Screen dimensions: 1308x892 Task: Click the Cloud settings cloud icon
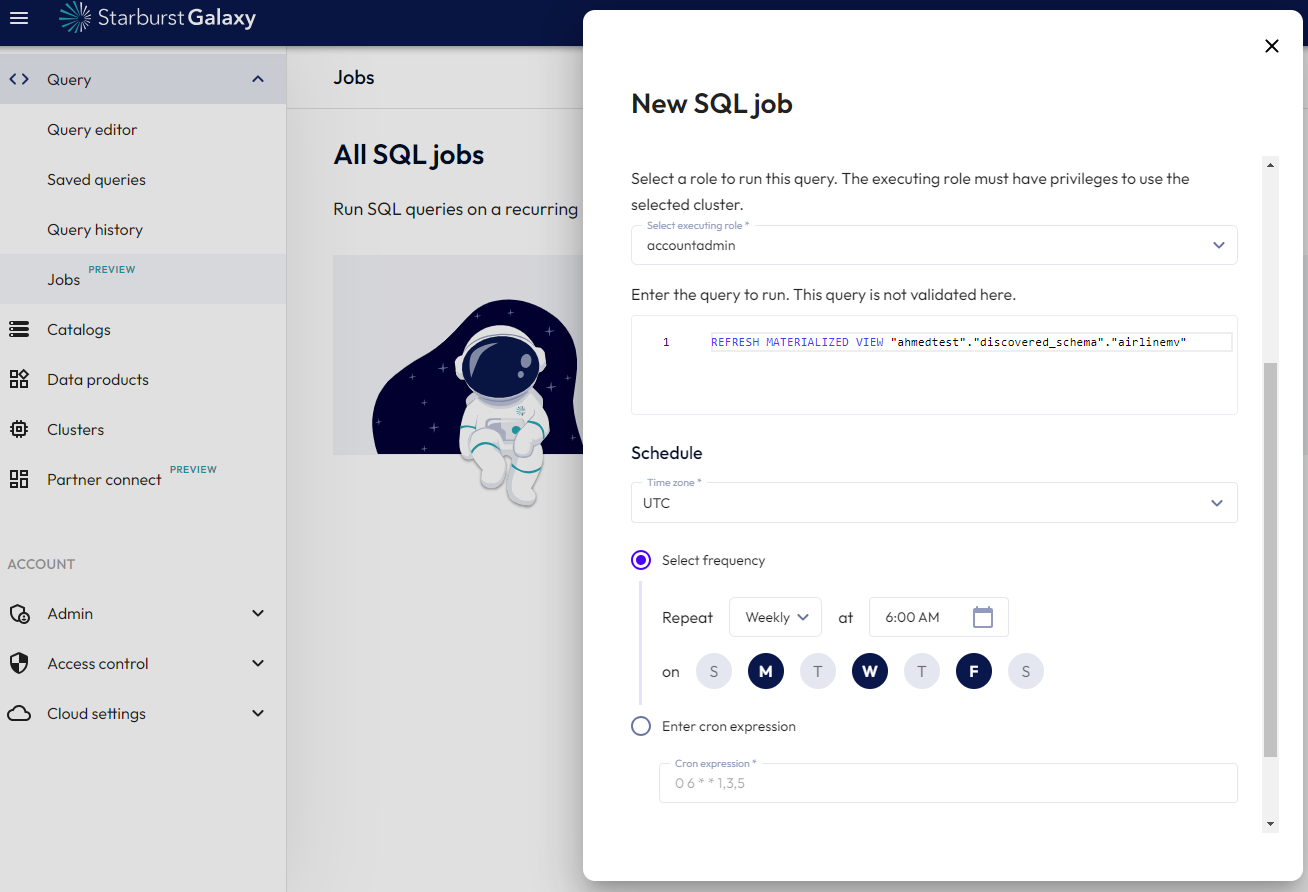point(18,713)
